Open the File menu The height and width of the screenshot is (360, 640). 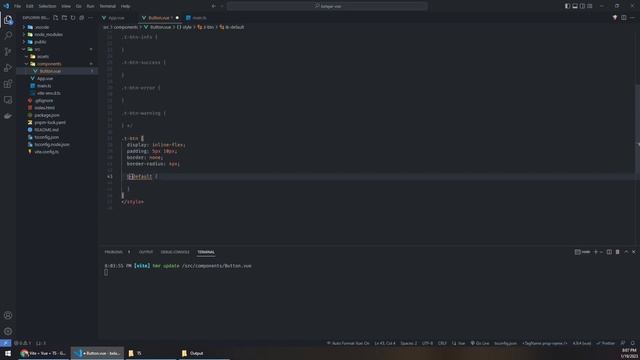click(x=18, y=6)
